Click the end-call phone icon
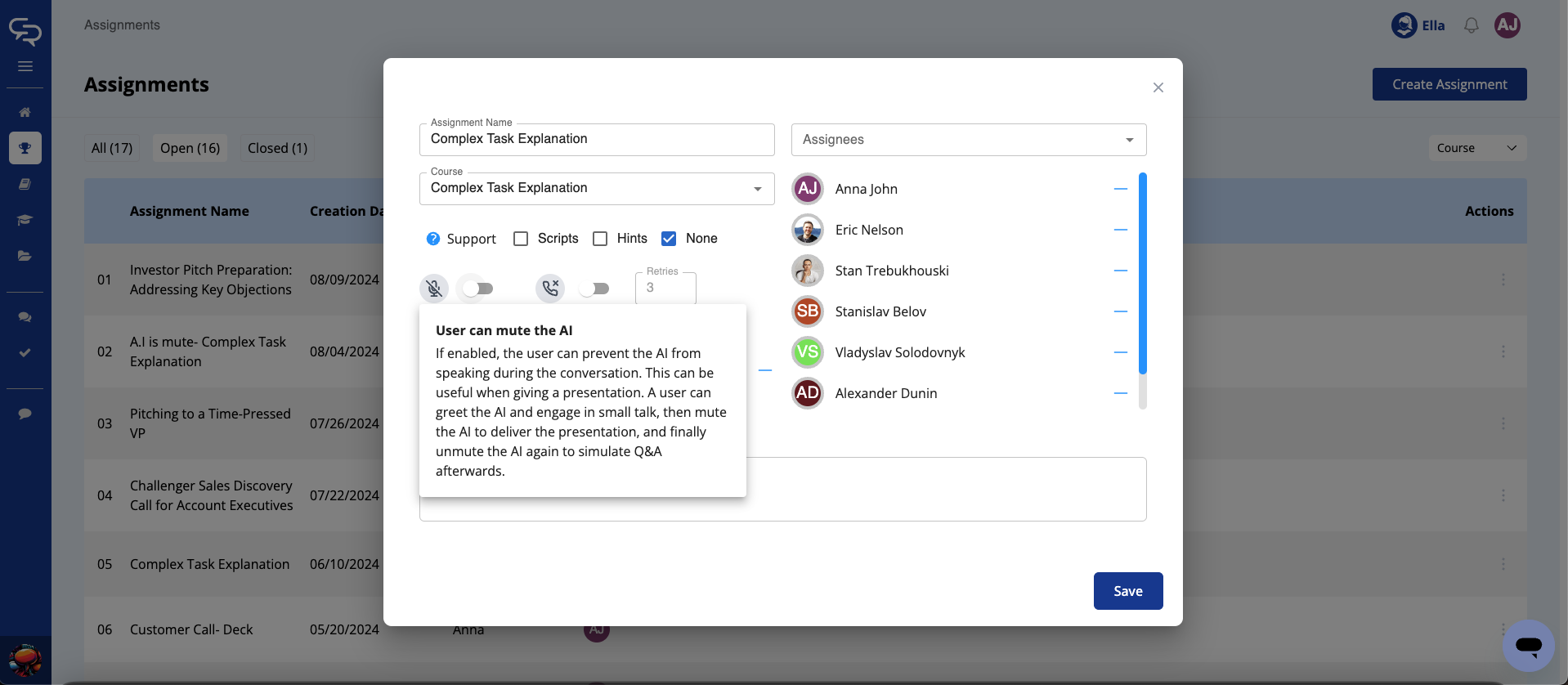The width and height of the screenshot is (1568, 685). pyautogui.click(x=550, y=288)
